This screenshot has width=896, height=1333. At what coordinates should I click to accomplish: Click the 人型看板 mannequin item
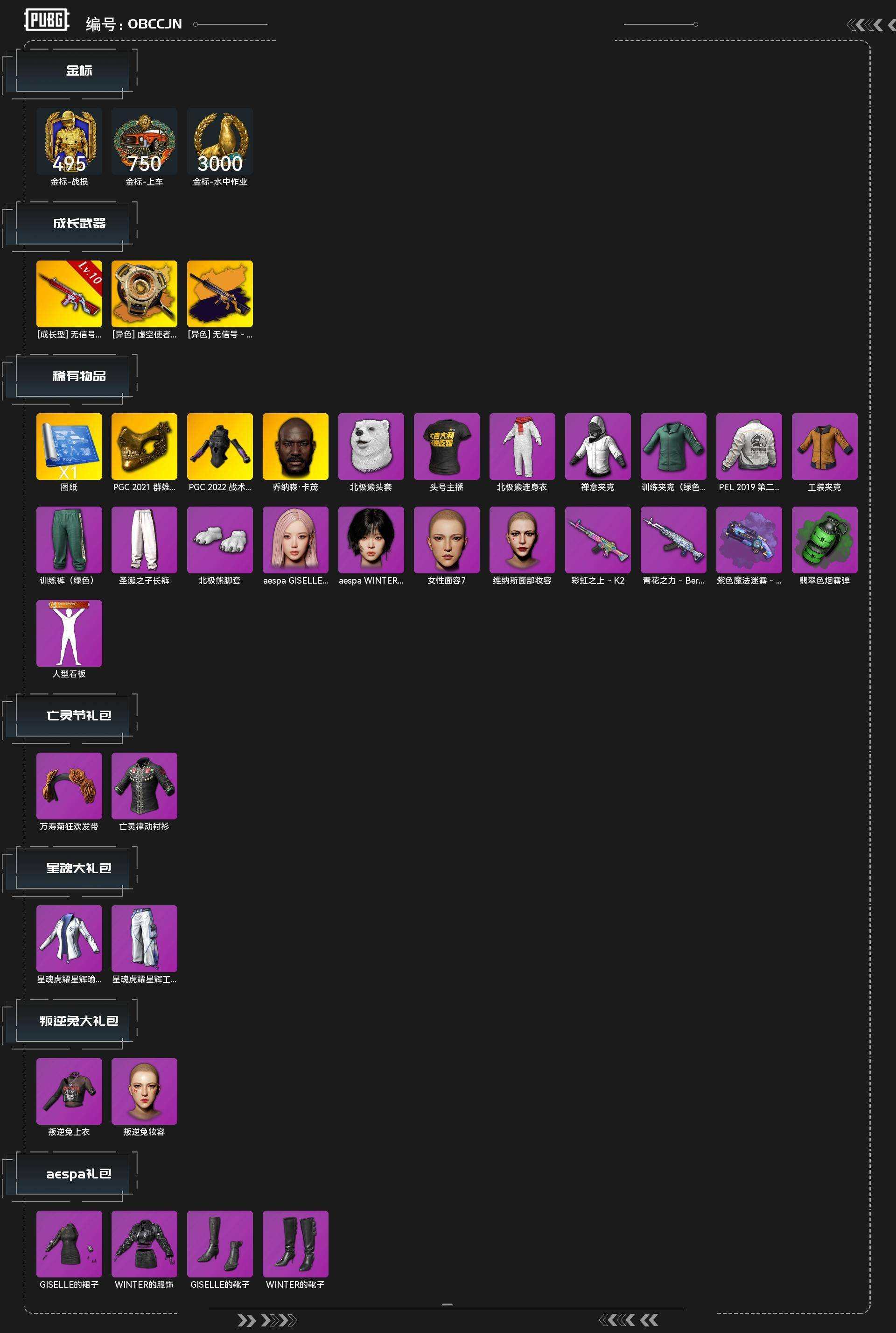point(69,633)
